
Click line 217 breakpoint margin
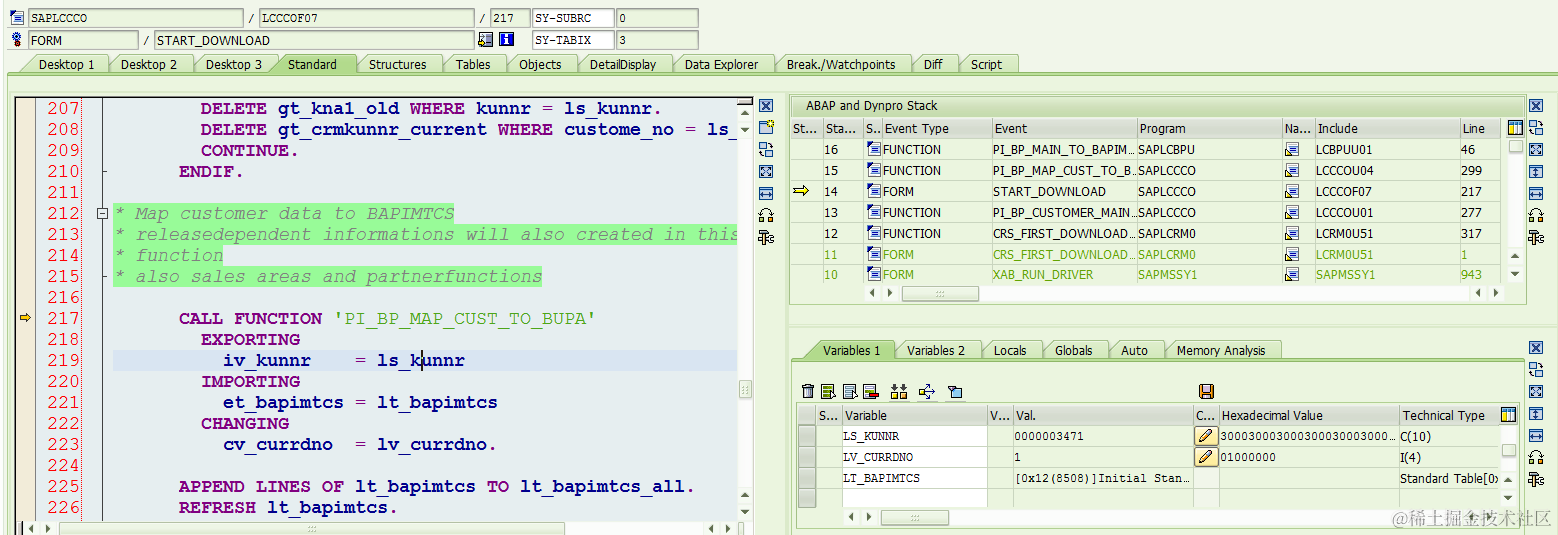coord(26,318)
